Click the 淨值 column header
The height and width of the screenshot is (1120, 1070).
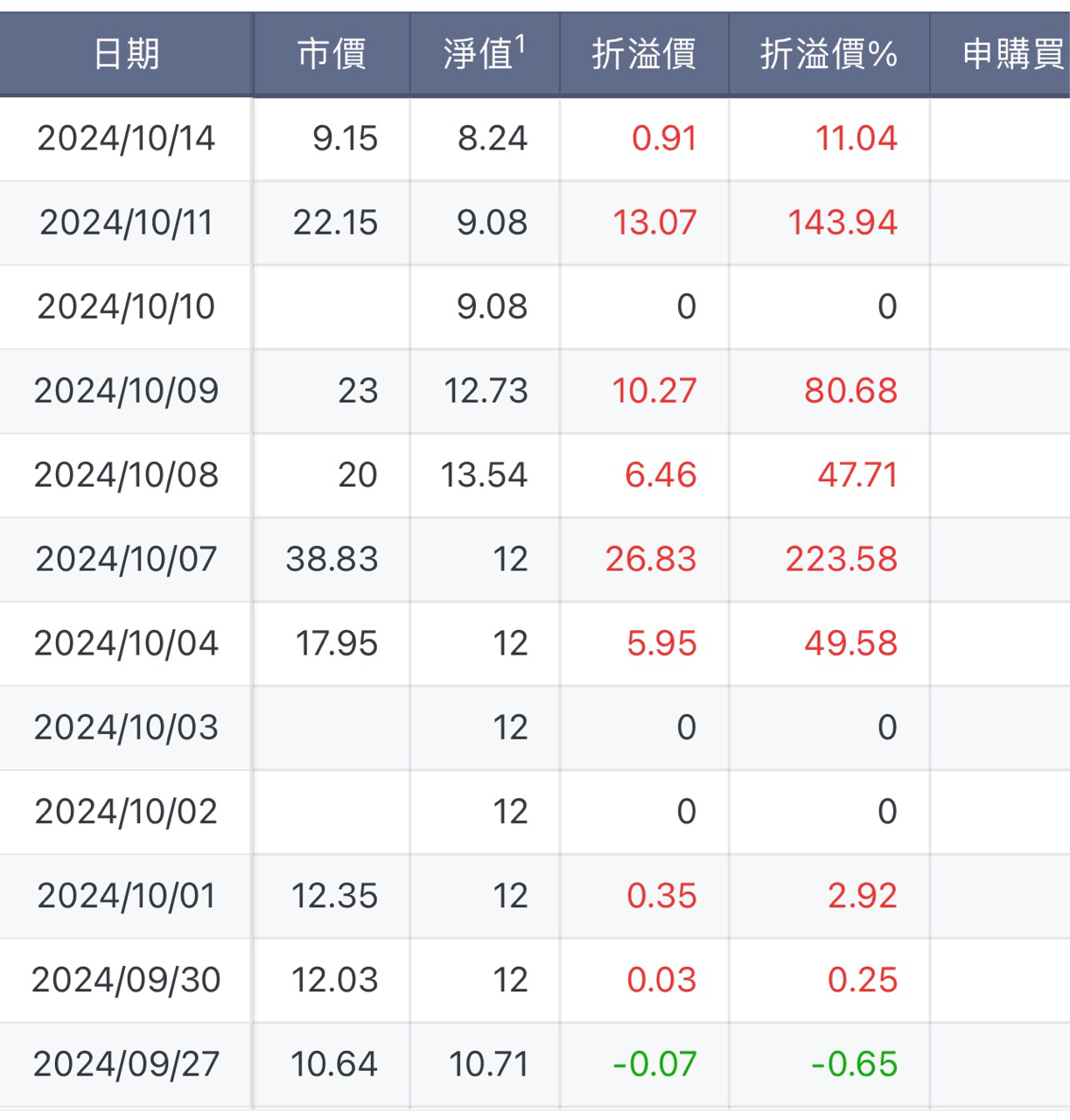(x=484, y=54)
